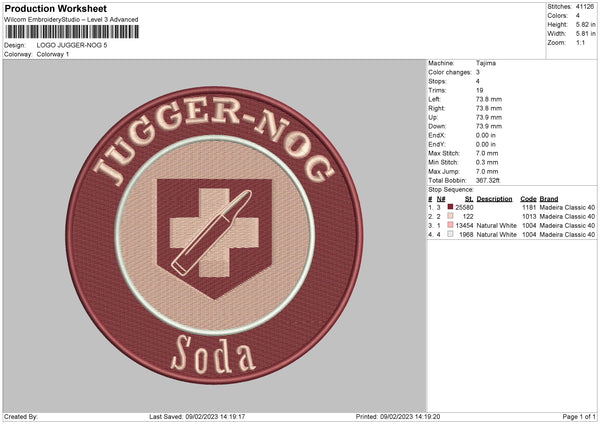Viewport: 600px width, 424px height.
Task: Click 'Natural White' in the 1968 row
Action: point(496,234)
